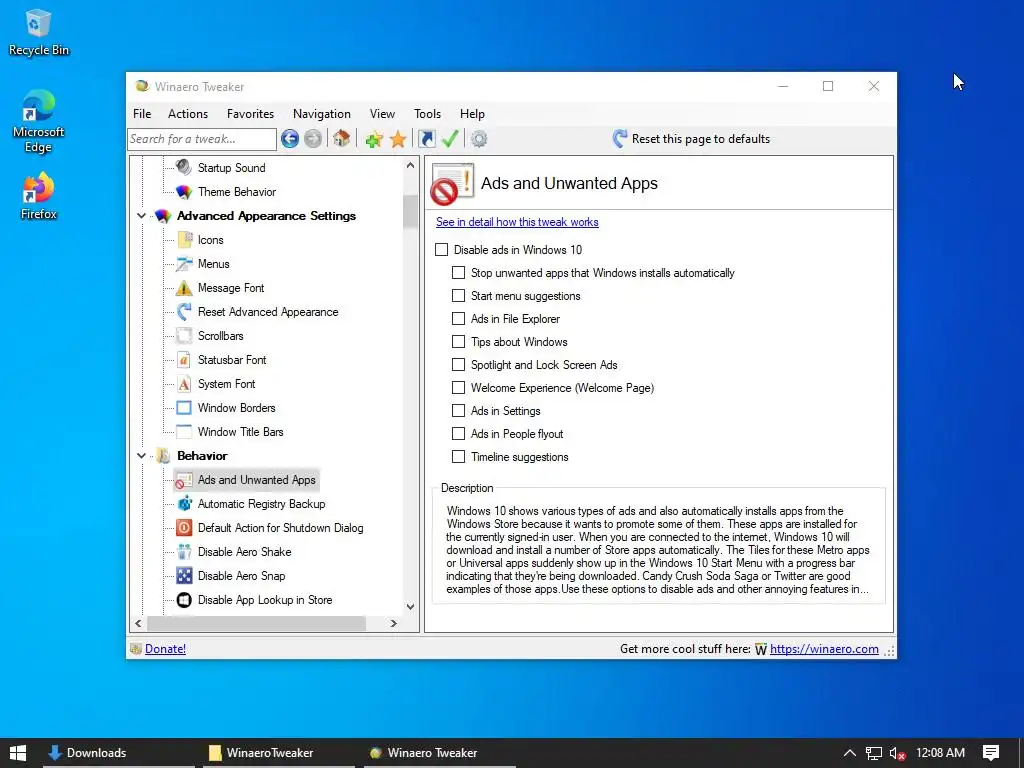This screenshot has height=768, width=1024.
Task: Click the Message Font warning icon
Action: point(184,288)
